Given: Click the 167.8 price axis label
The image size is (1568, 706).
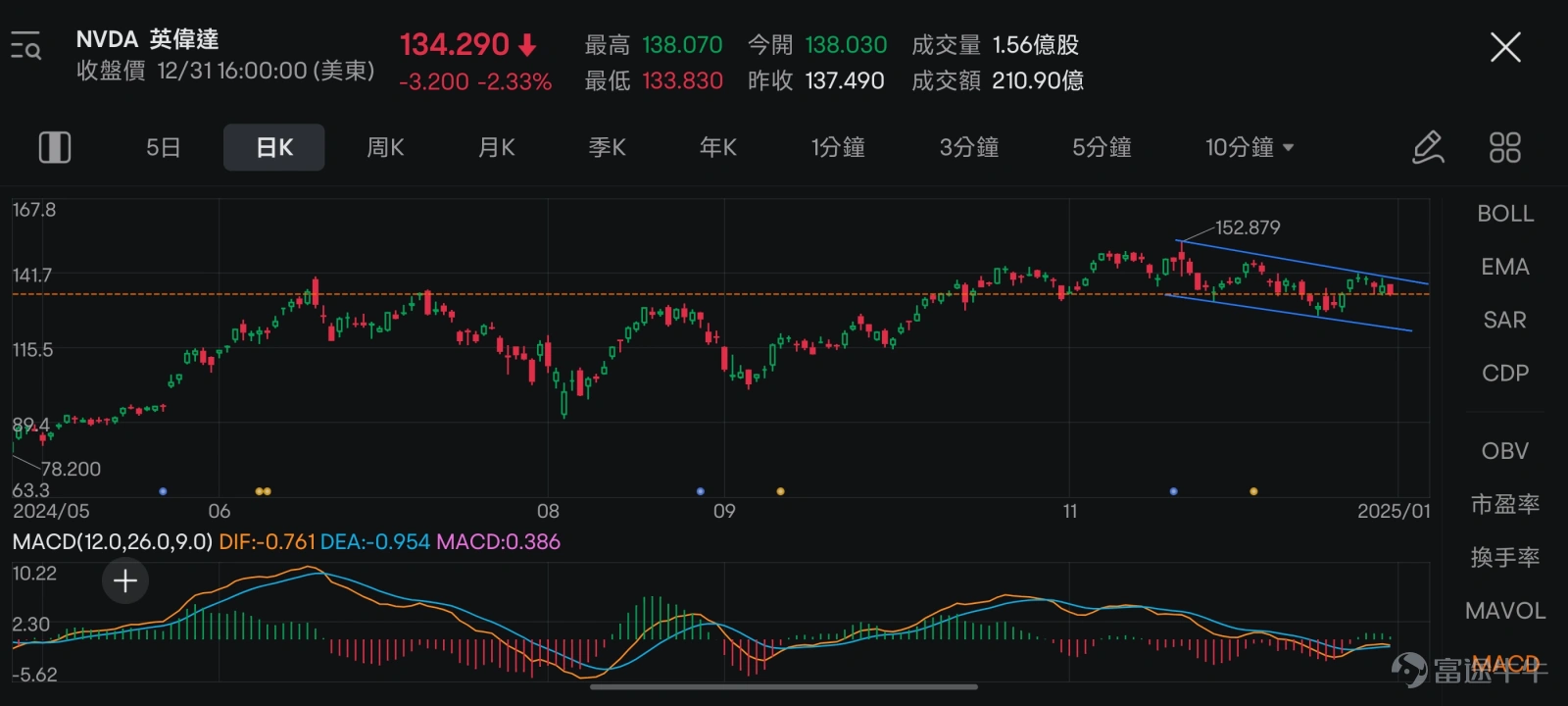Looking at the screenshot, I should 34,210.
